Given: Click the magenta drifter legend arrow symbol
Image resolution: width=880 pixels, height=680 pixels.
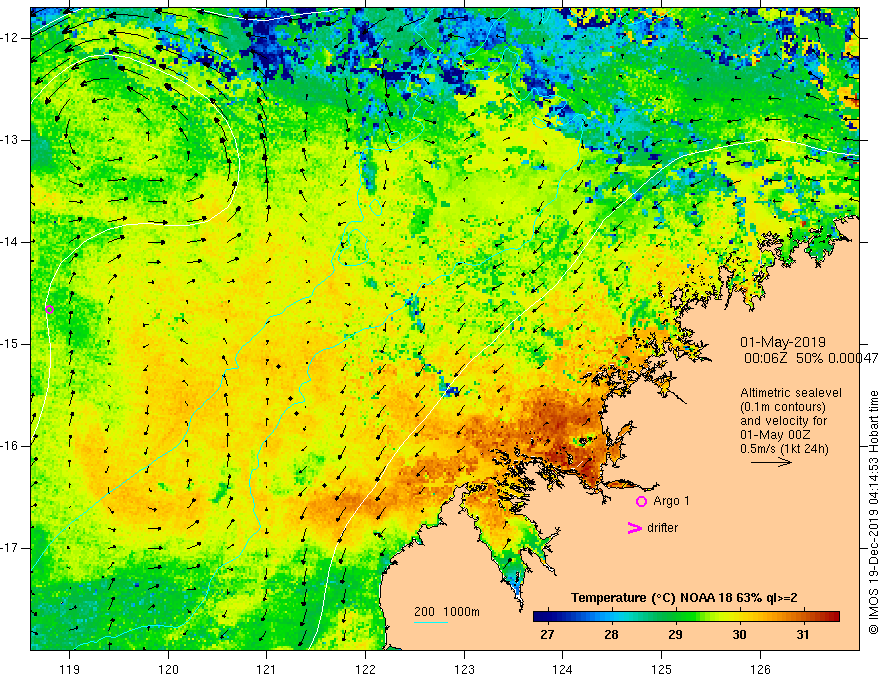Looking at the screenshot, I should tap(634, 528).
